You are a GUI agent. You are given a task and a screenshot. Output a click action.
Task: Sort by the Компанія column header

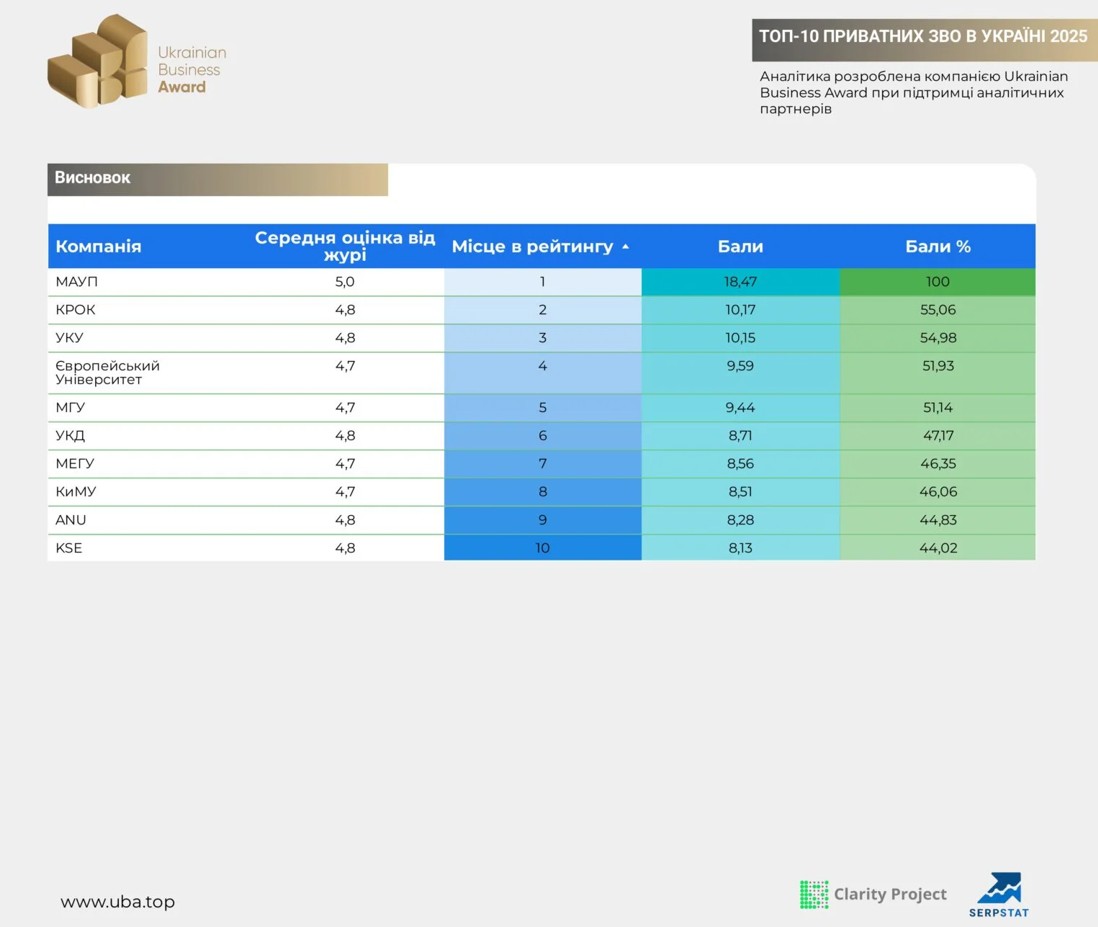click(98, 247)
